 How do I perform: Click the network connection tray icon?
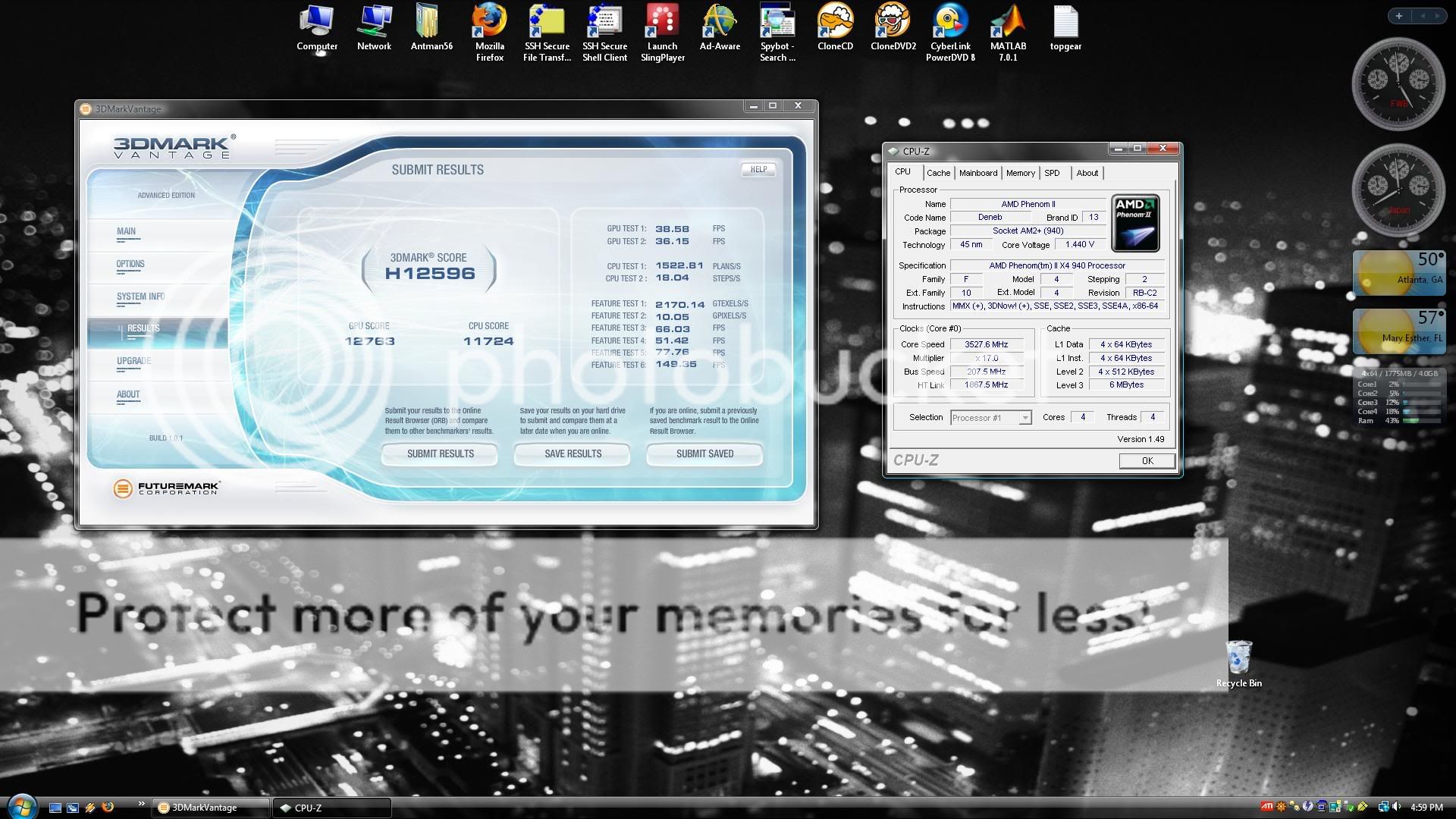click(1384, 807)
